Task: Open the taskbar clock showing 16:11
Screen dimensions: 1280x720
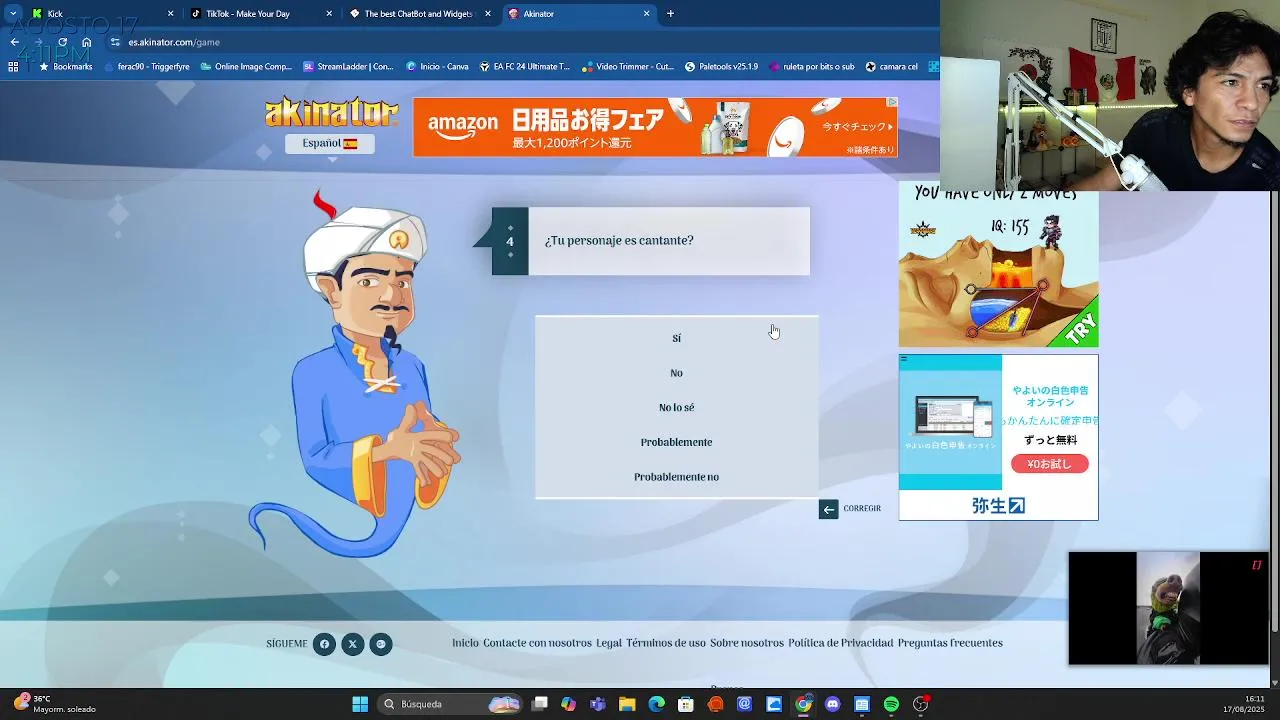Action: point(1243,704)
